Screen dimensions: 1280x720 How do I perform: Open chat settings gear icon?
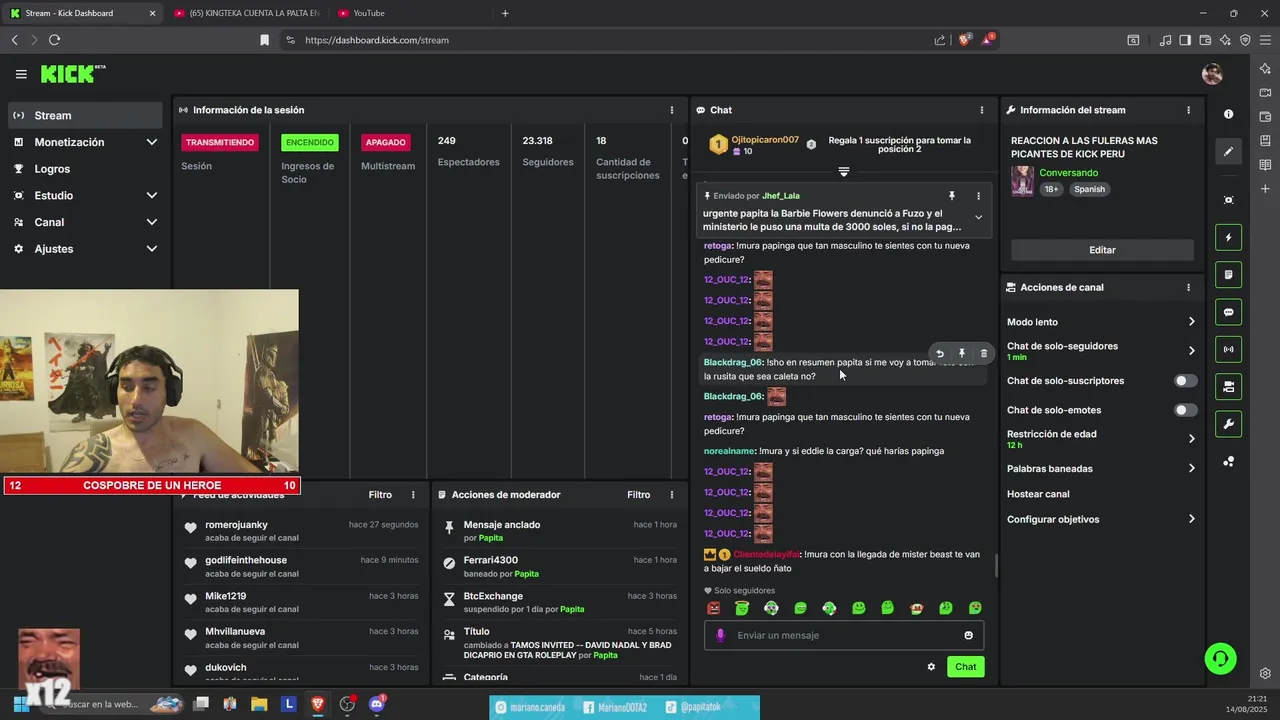pos(931,667)
